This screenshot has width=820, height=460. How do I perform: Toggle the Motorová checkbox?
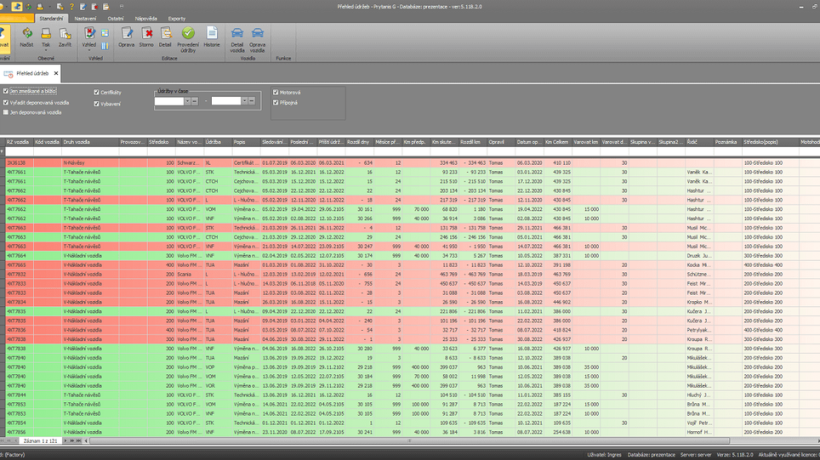[x=276, y=92]
